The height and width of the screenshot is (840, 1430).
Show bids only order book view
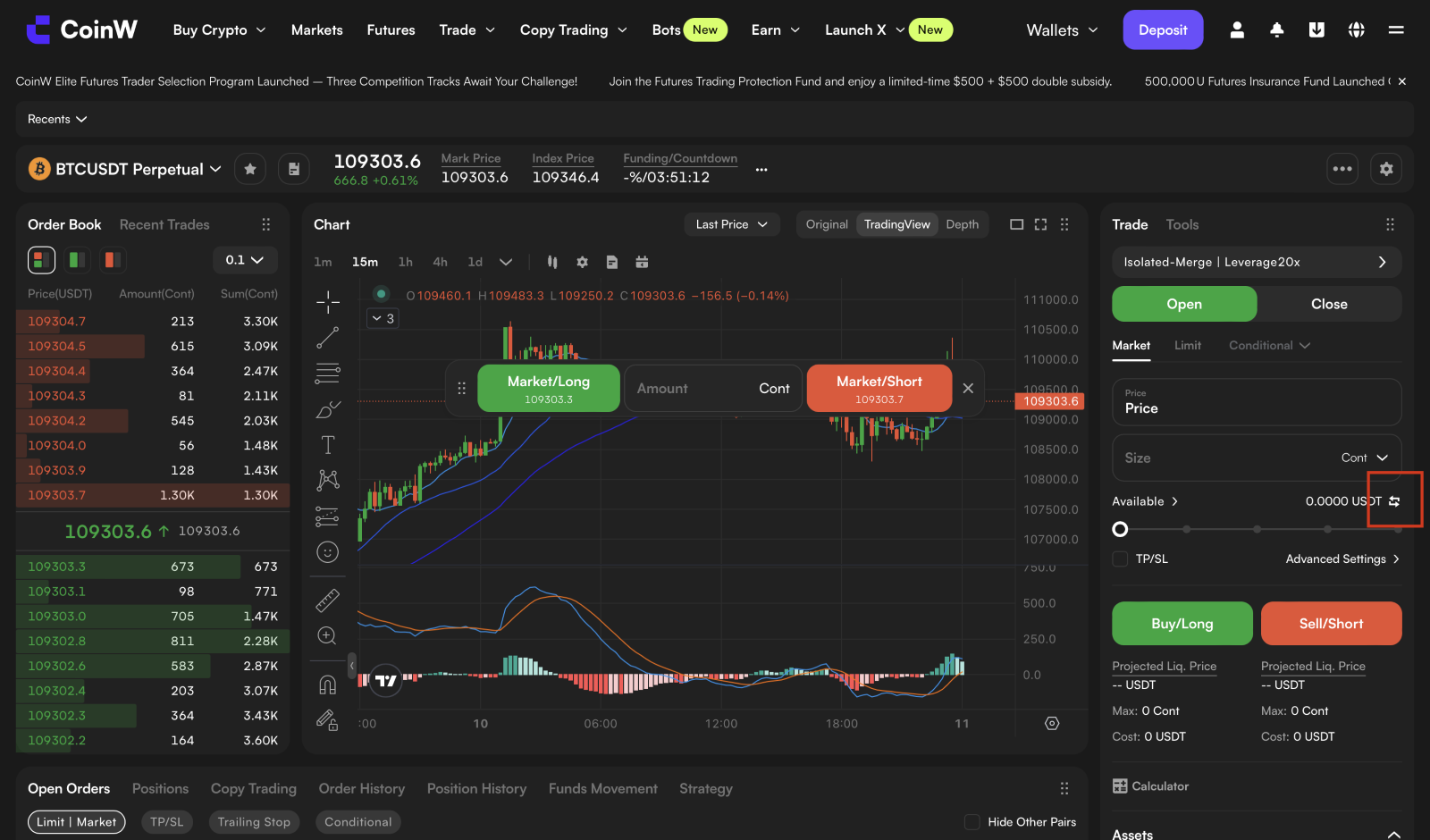point(77,260)
